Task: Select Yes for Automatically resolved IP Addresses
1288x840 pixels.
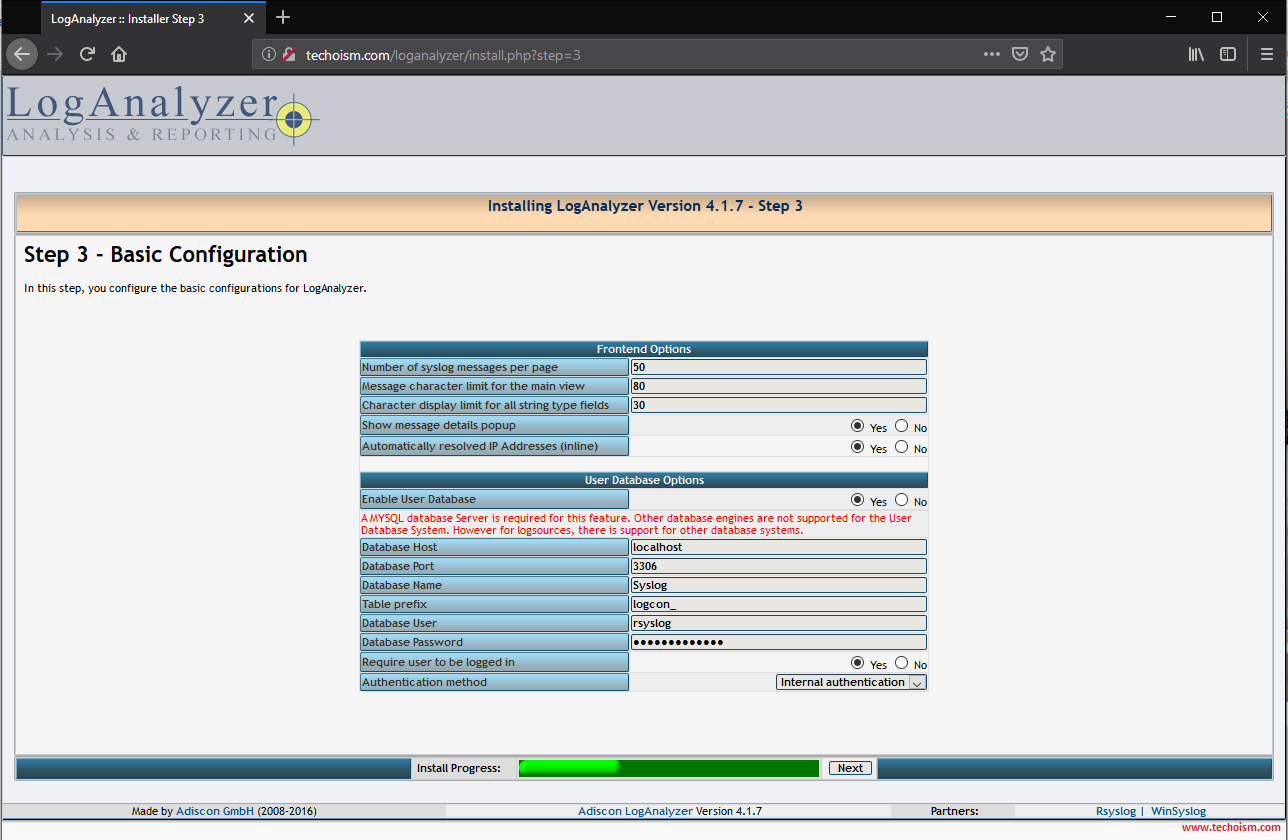Action: coord(857,447)
